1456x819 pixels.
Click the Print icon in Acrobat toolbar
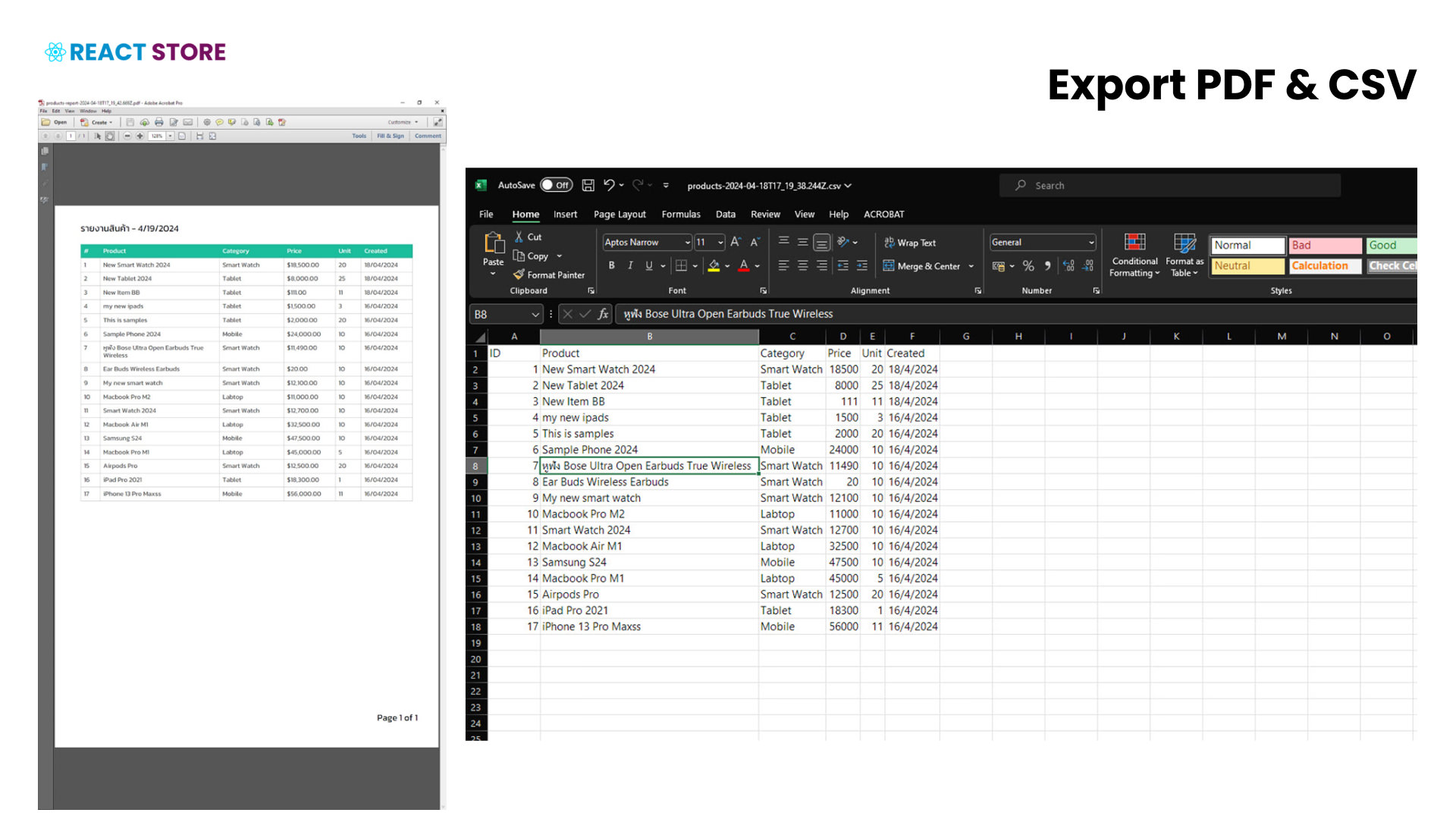point(158,122)
